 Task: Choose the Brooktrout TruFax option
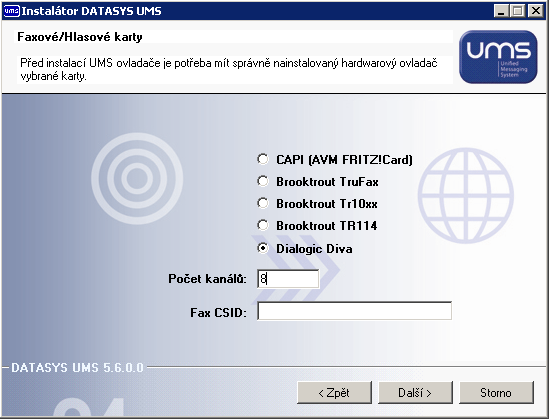[263, 181]
